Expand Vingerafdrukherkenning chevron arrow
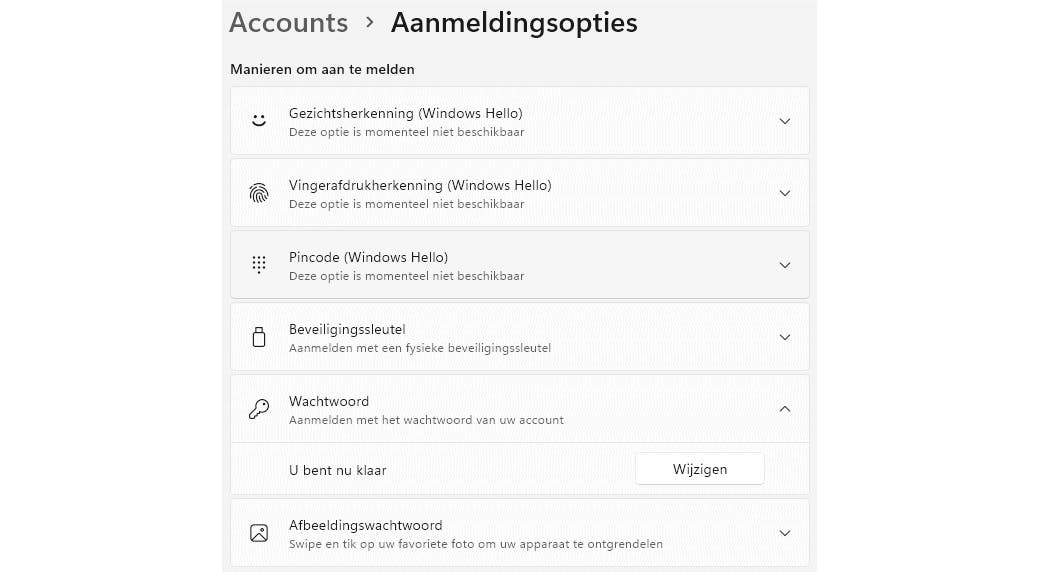The image size is (1040, 572). 785,193
